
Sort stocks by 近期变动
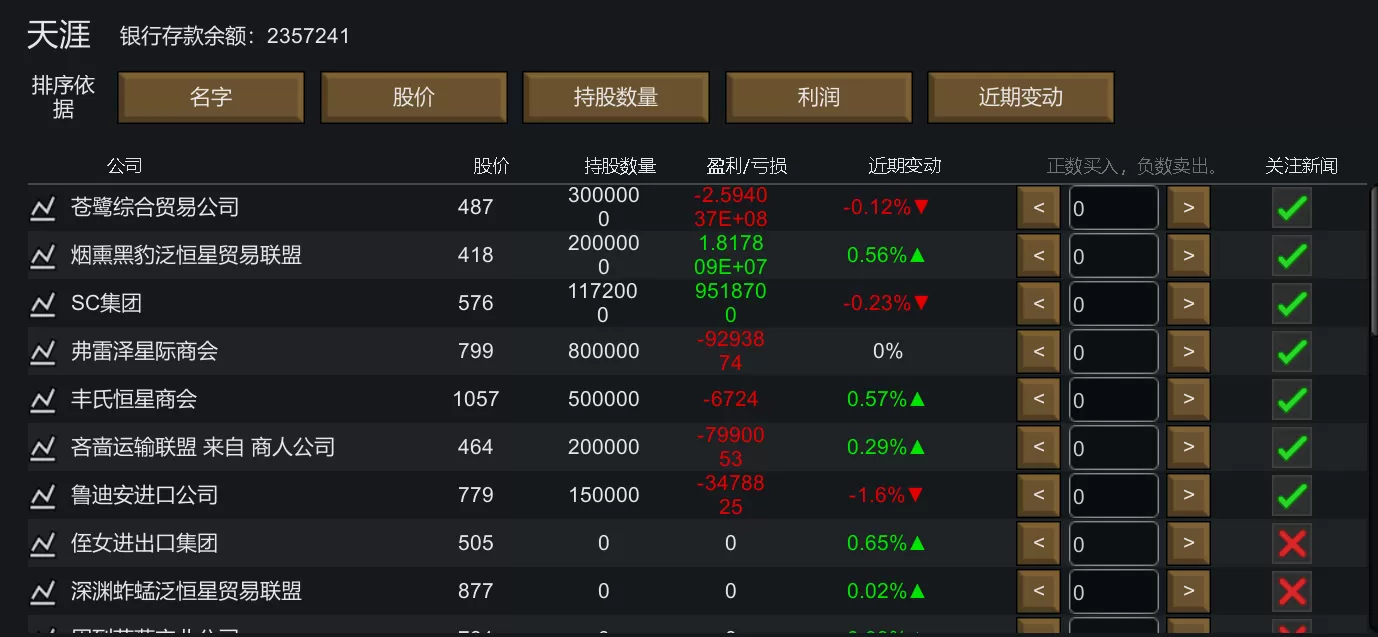pyautogui.click(x=1020, y=98)
